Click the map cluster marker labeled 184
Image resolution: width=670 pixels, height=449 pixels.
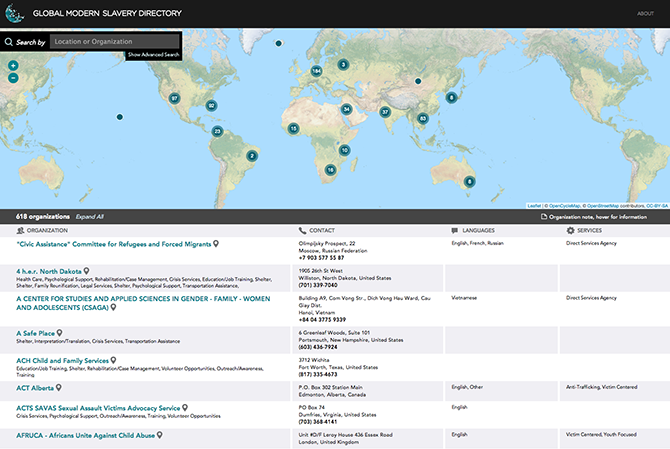317,71
